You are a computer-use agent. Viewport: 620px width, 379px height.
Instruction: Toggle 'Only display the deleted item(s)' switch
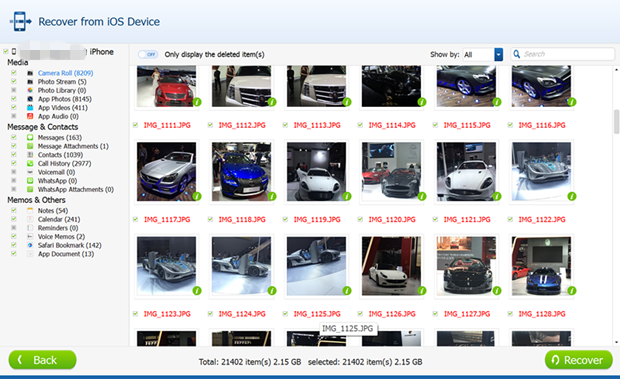pos(148,54)
